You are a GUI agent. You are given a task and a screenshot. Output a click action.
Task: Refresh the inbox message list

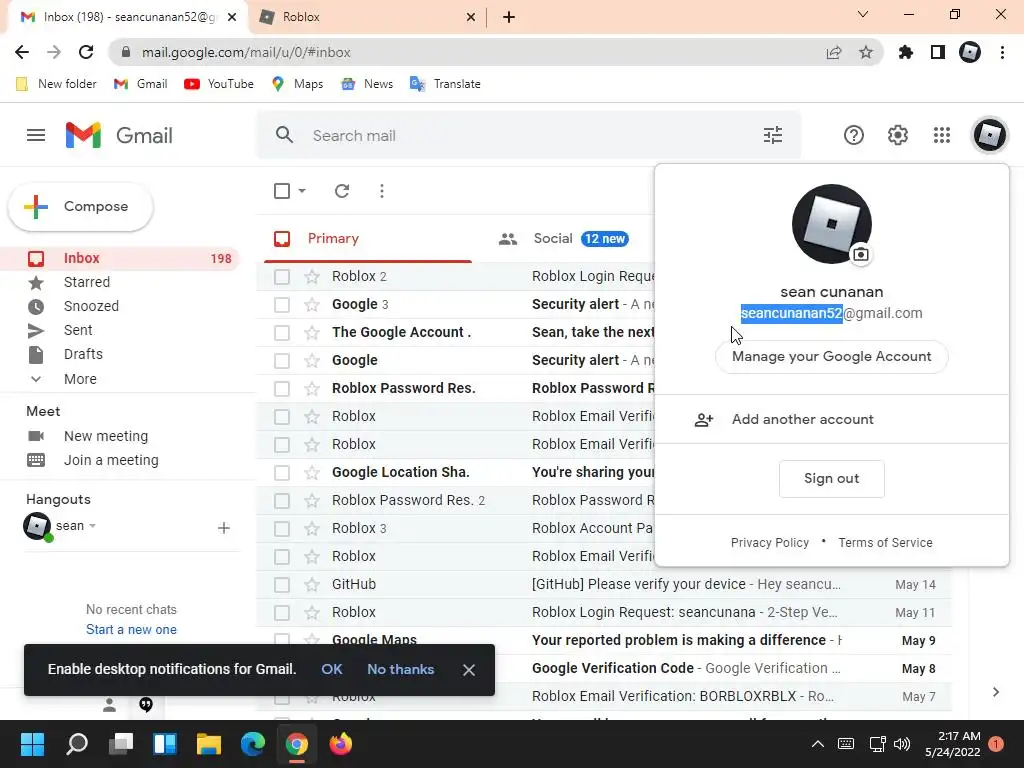342,191
